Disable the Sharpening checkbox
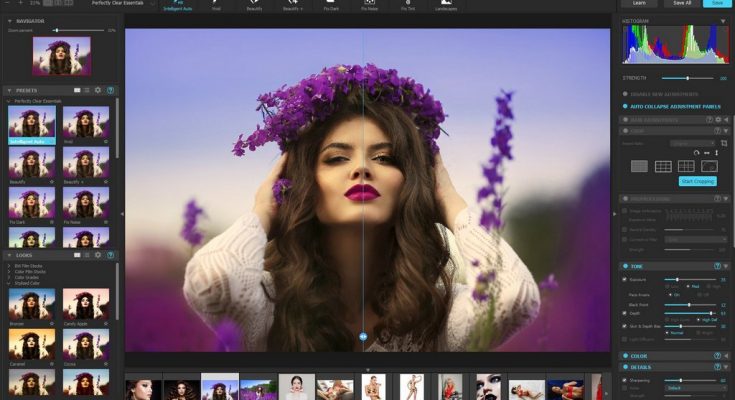 (x=625, y=380)
